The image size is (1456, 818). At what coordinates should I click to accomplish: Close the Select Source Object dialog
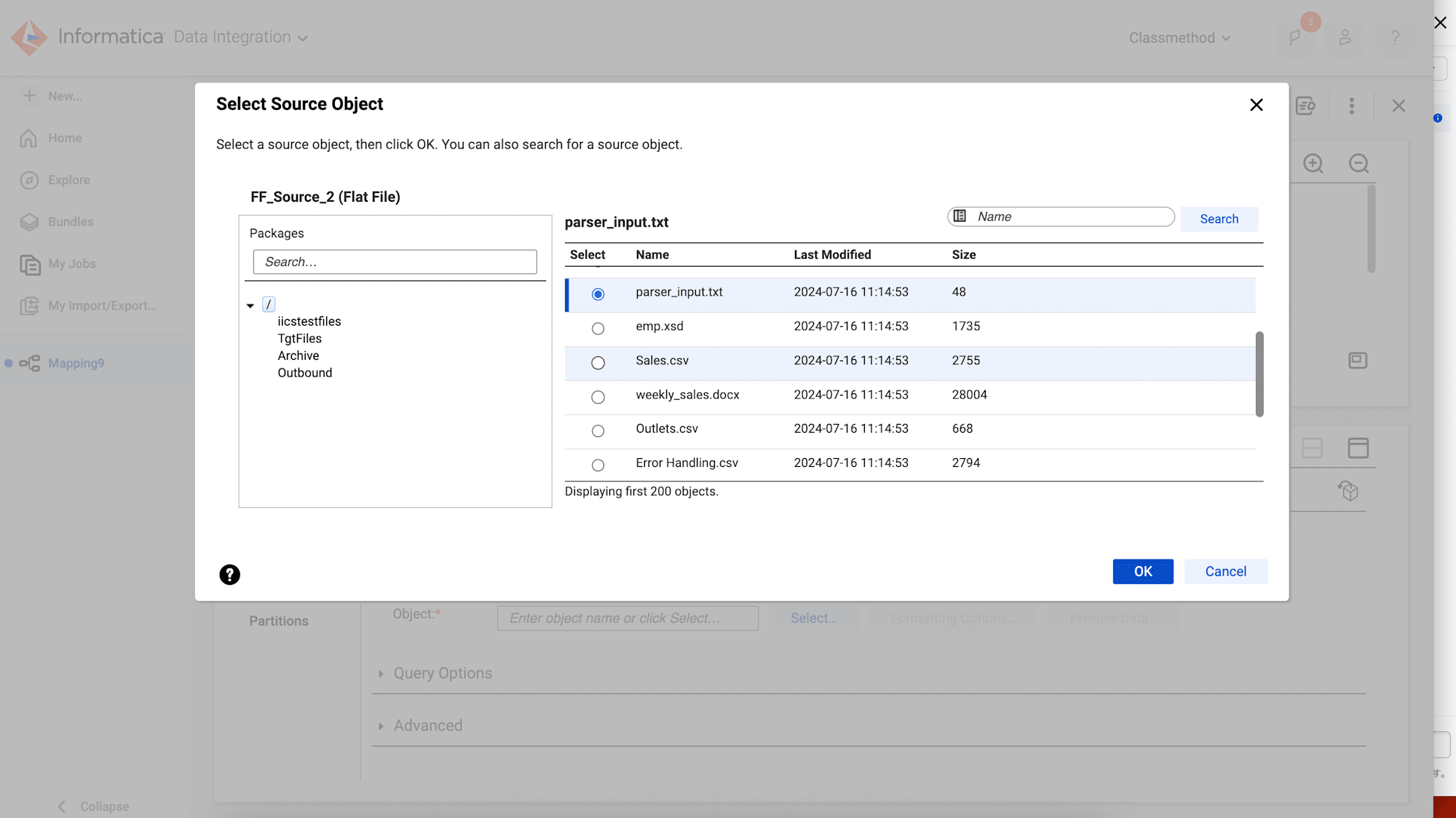[1257, 105]
